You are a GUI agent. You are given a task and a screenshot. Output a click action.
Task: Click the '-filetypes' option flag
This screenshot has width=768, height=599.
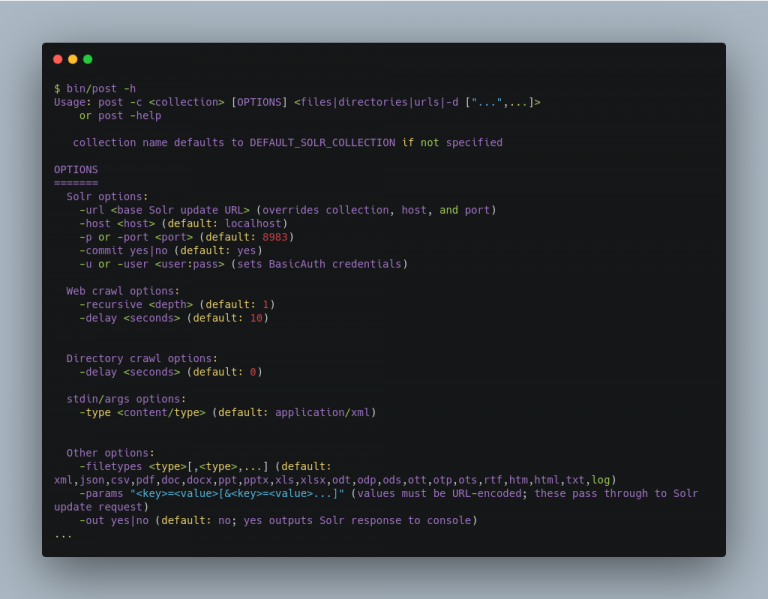pyautogui.click(x=111, y=466)
